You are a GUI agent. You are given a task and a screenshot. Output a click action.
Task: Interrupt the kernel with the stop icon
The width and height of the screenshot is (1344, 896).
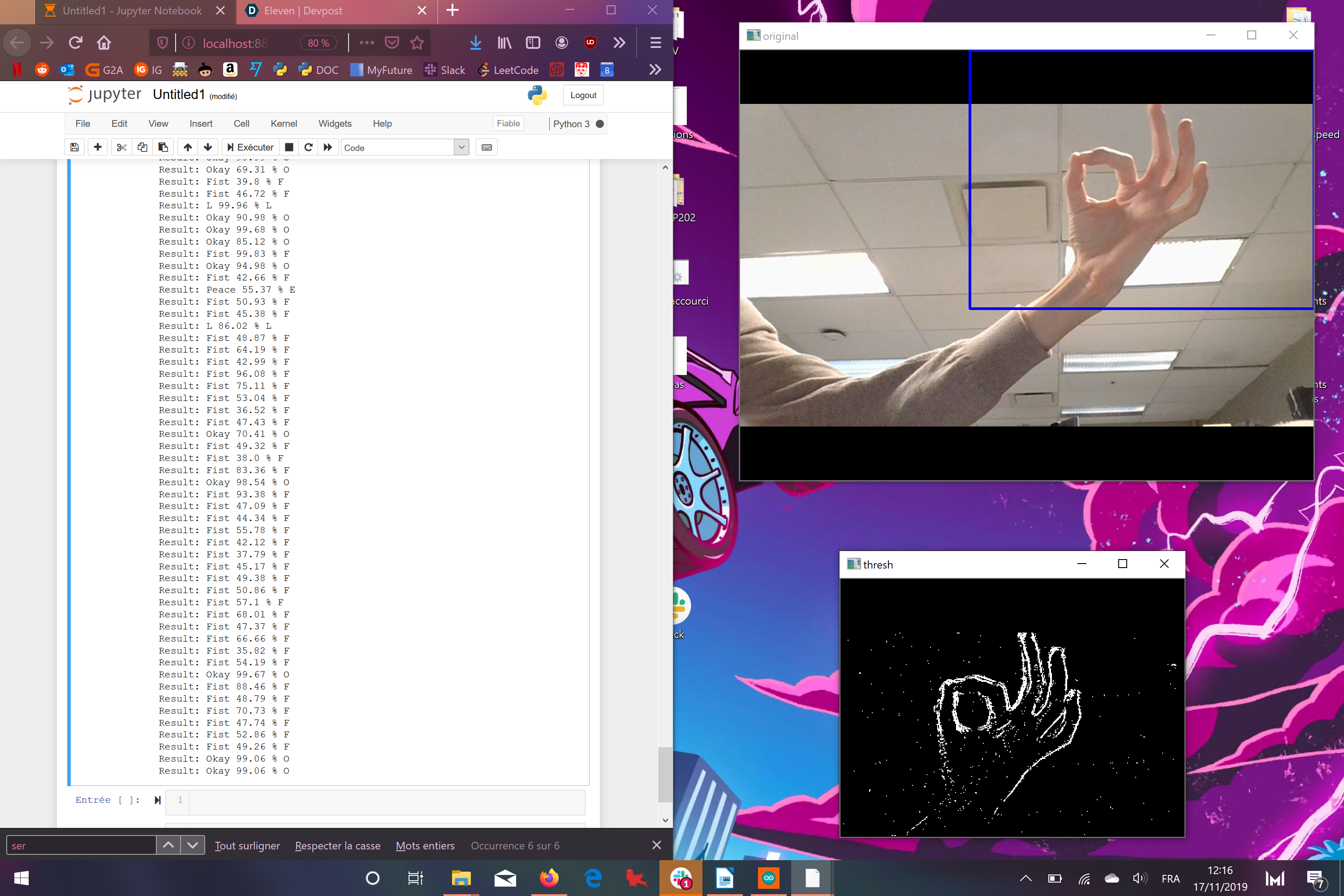point(289,147)
